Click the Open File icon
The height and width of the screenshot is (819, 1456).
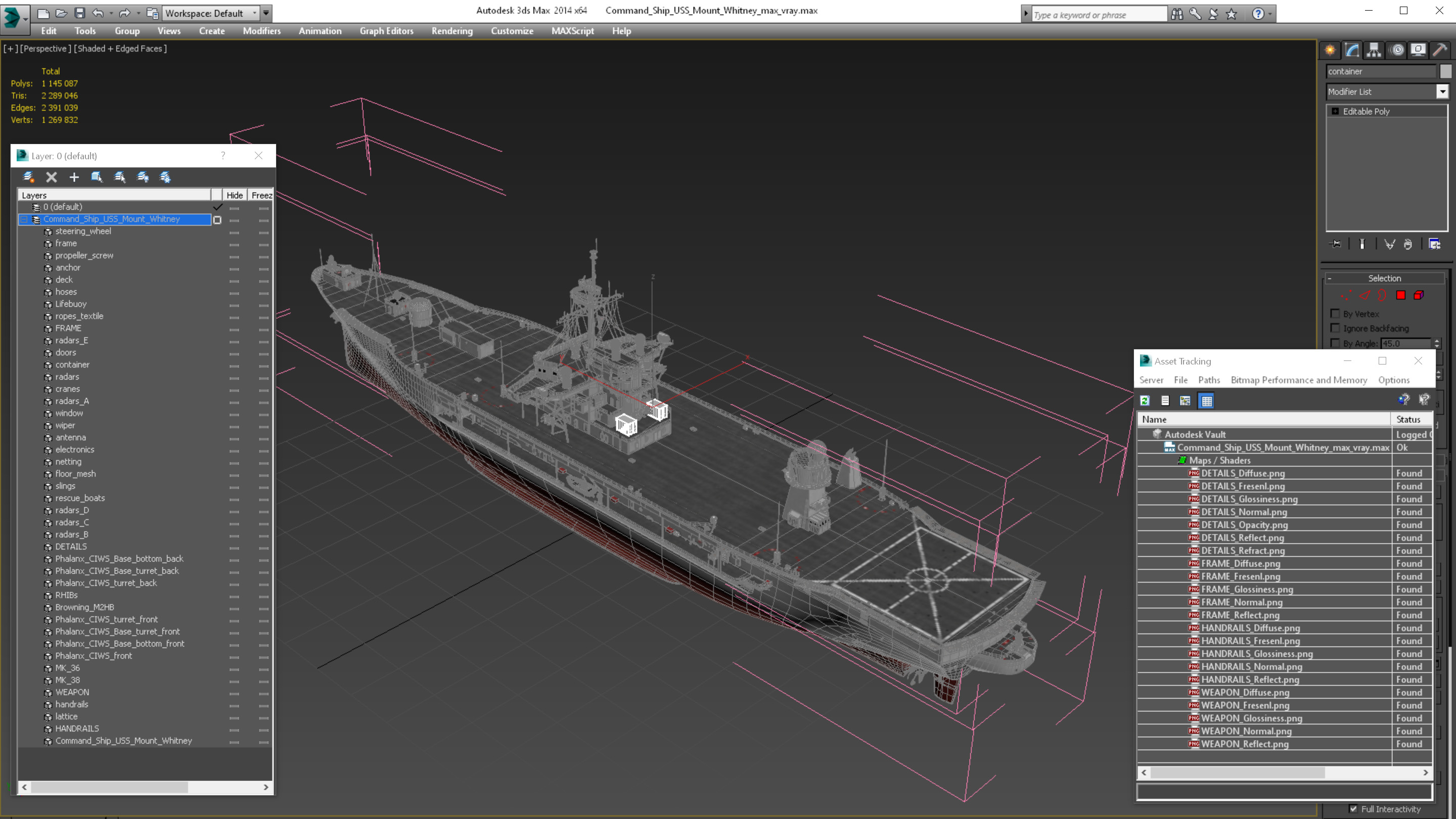point(62,13)
